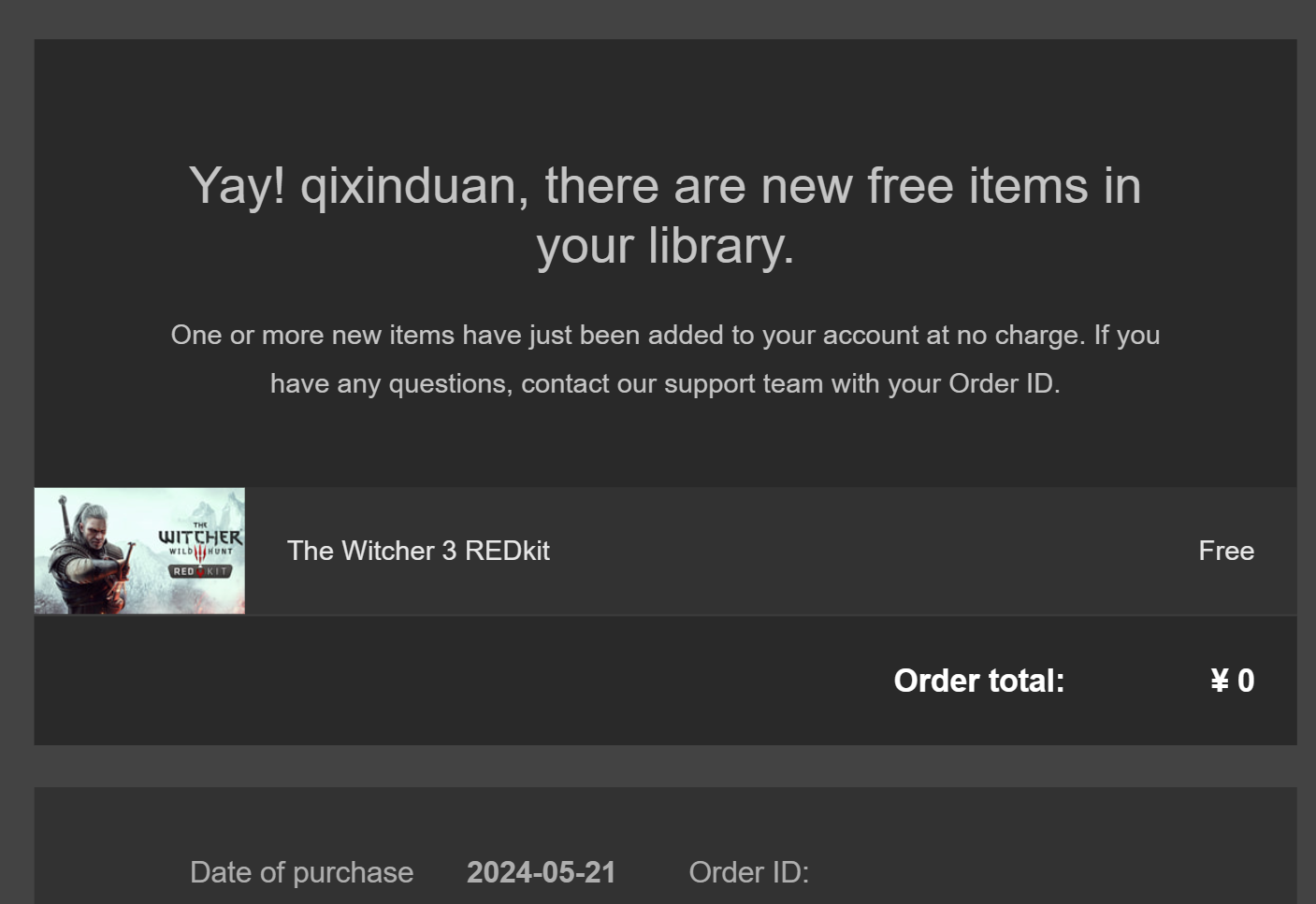Open The Witcher 3 REDkit cover thumbnail
Image resolution: width=1316 pixels, height=904 pixels.
pos(139,551)
